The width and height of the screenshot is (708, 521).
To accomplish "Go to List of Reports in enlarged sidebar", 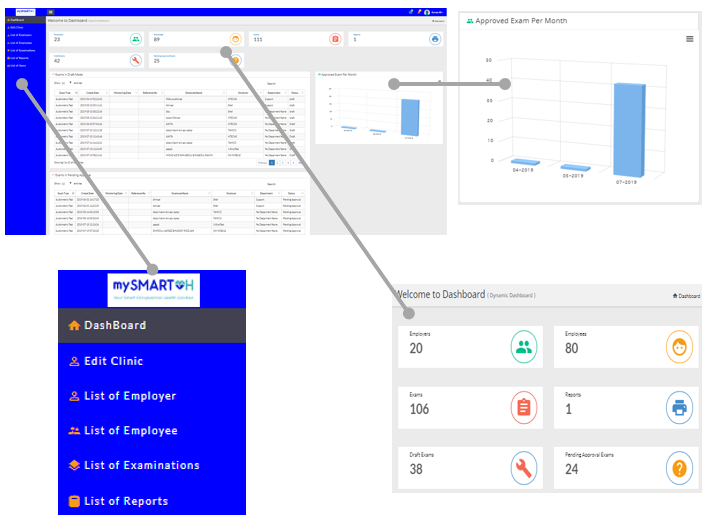I will (125, 501).
